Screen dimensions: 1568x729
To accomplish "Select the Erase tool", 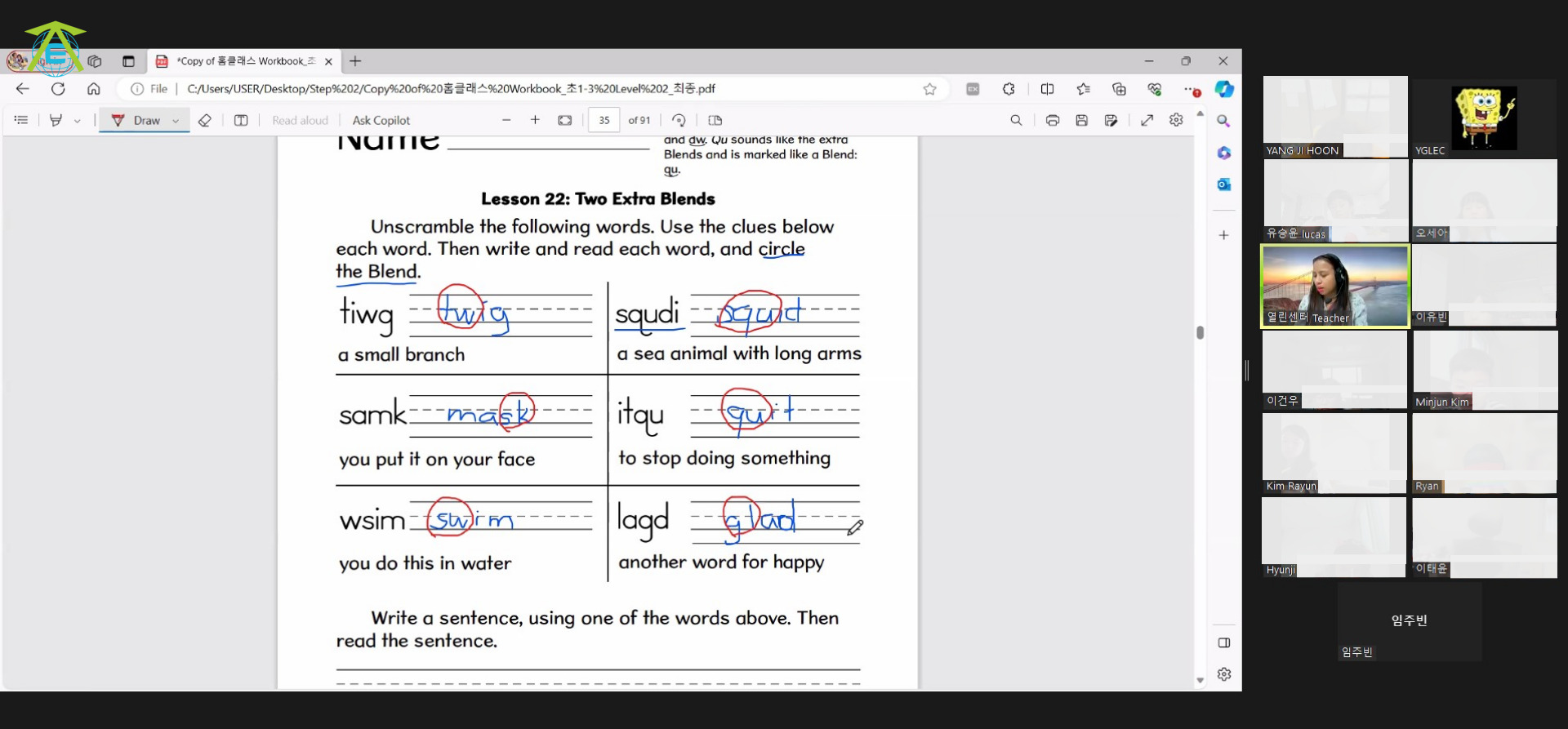I will coord(205,120).
